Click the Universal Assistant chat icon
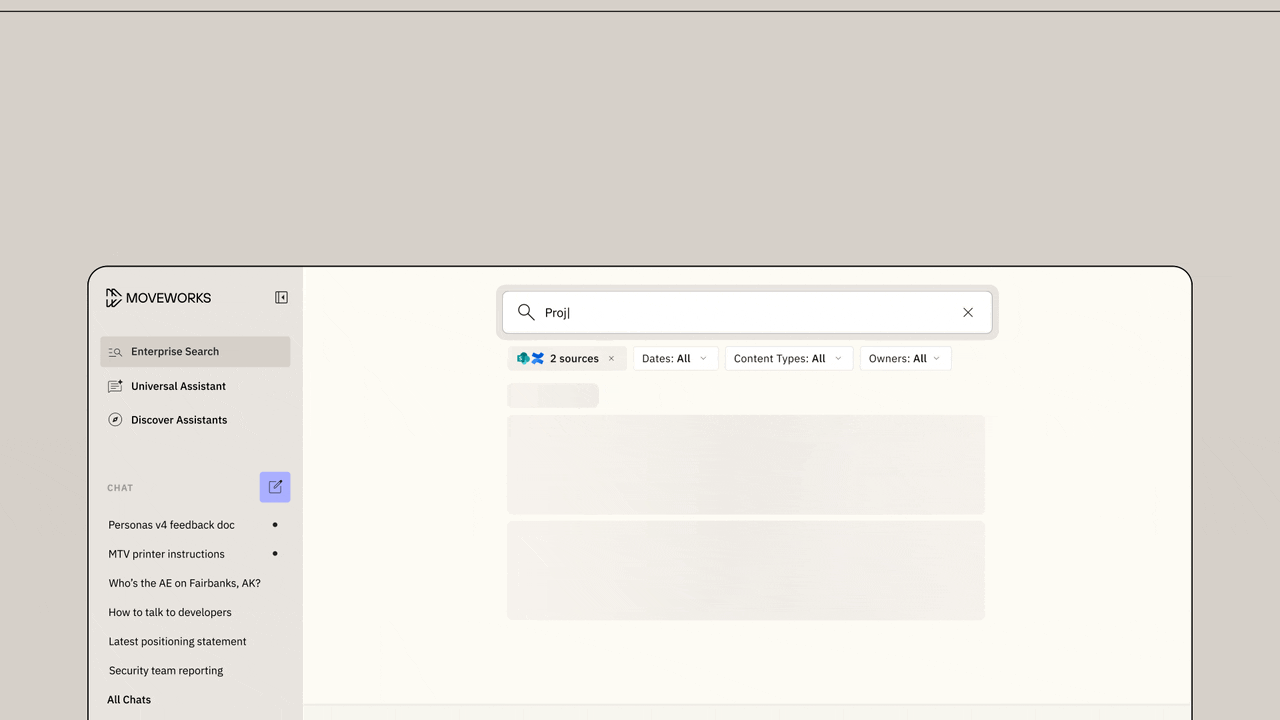Viewport: 1280px width, 720px height. click(115, 386)
